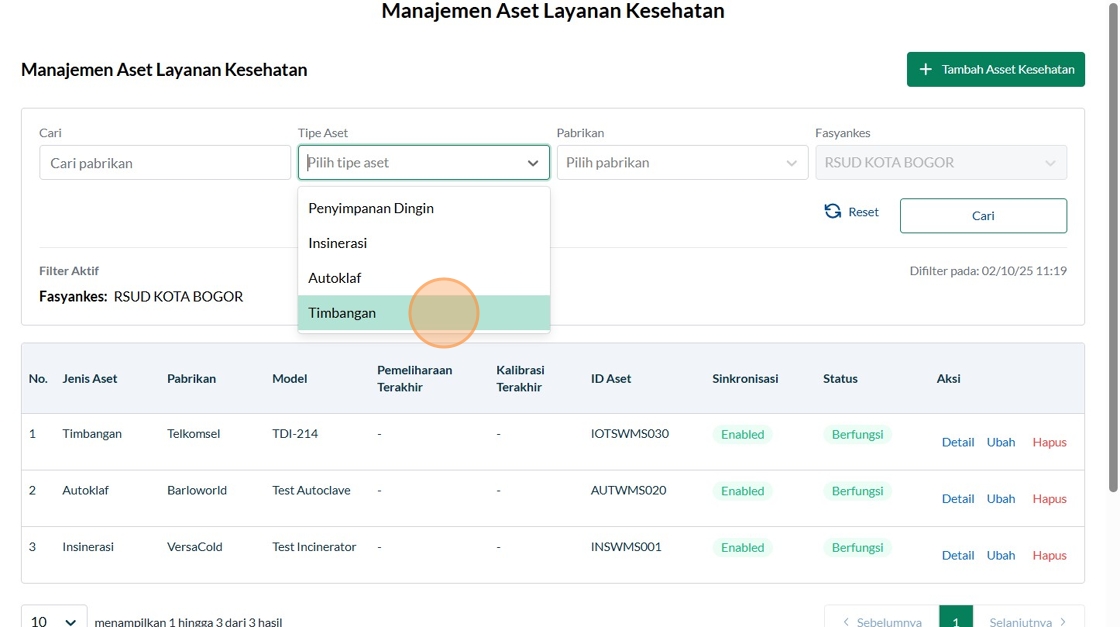Image resolution: width=1120 pixels, height=627 pixels.
Task: Click Ubah for asset AUTWMS020
Action: pyautogui.click(x=1001, y=498)
